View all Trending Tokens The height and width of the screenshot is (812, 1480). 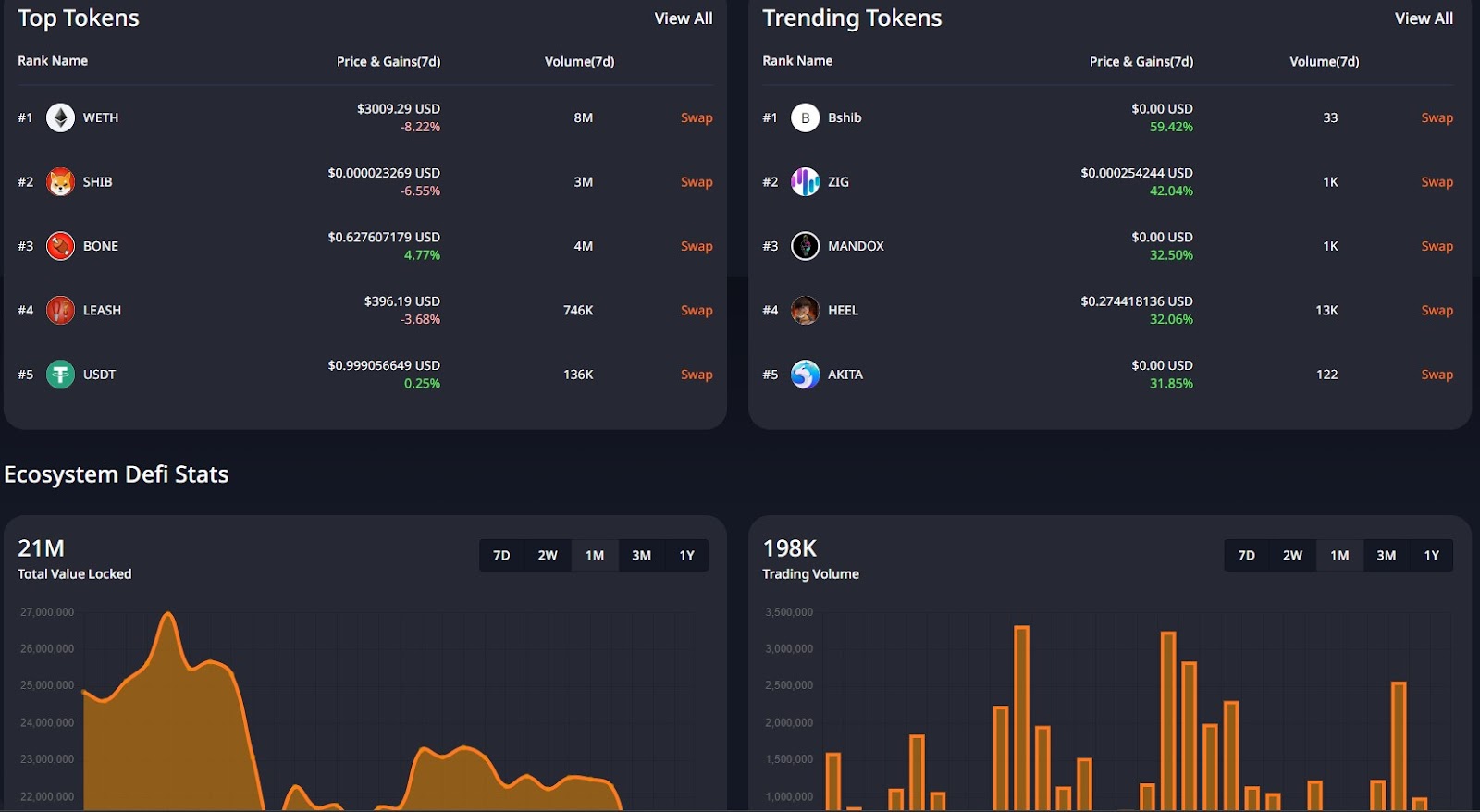[x=1424, y=18]
